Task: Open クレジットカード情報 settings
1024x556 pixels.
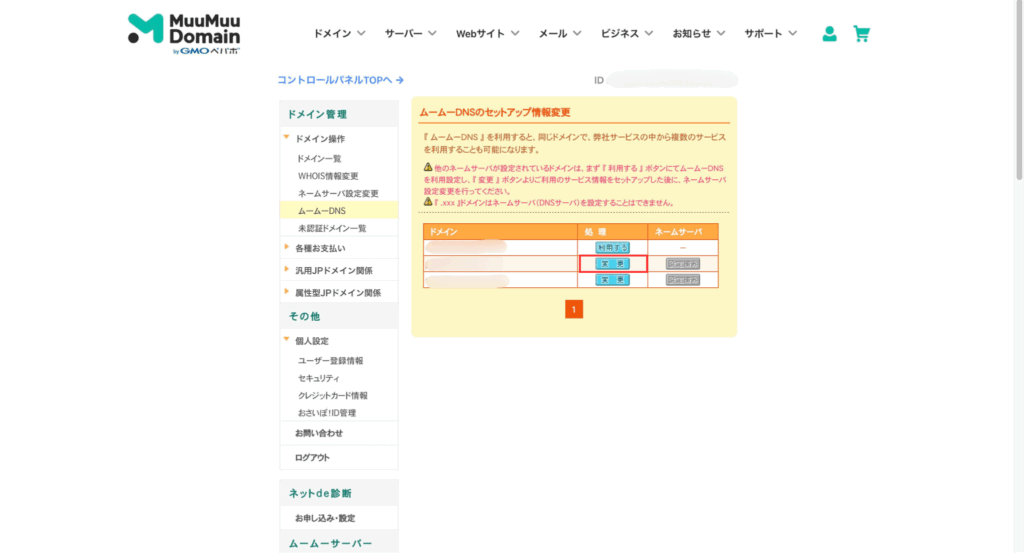Action: click(332, 396)
